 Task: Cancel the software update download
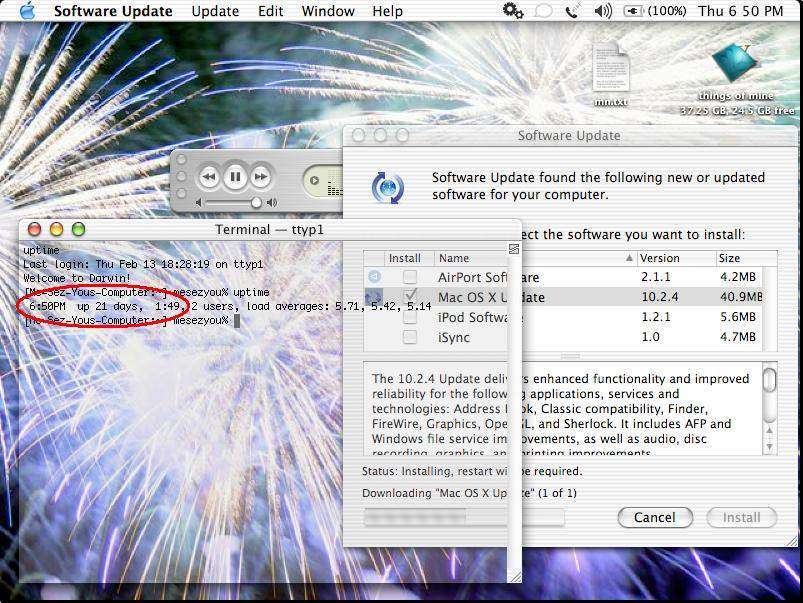click(655, 517)
